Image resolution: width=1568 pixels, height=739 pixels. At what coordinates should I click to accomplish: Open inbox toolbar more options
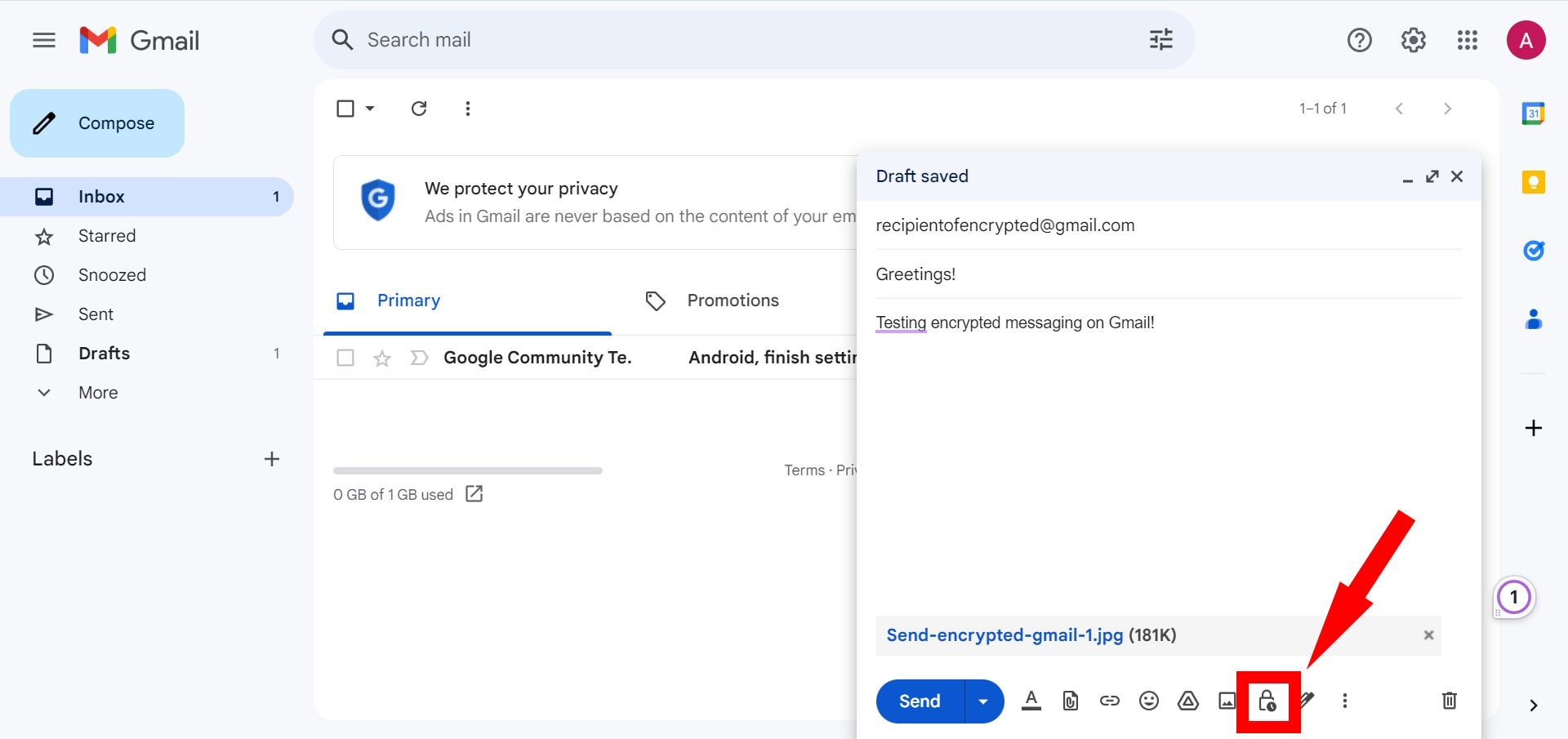[467, 109]
